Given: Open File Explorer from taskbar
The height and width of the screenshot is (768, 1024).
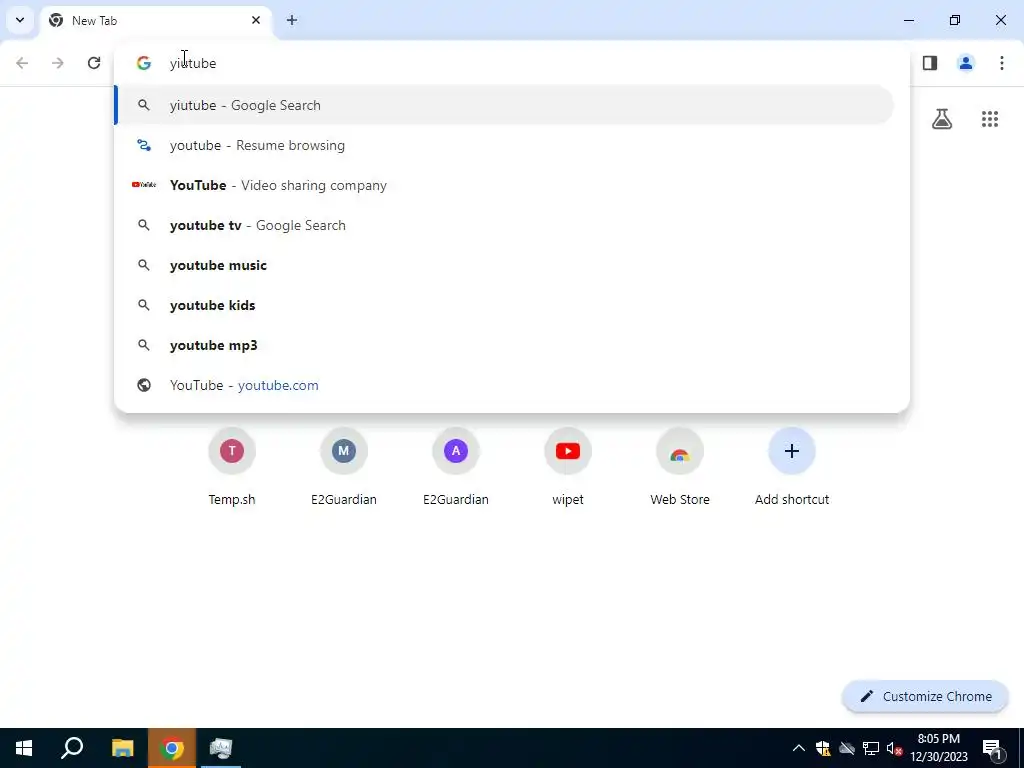Looking at the screenshot, I should click(x=122, y=748).
